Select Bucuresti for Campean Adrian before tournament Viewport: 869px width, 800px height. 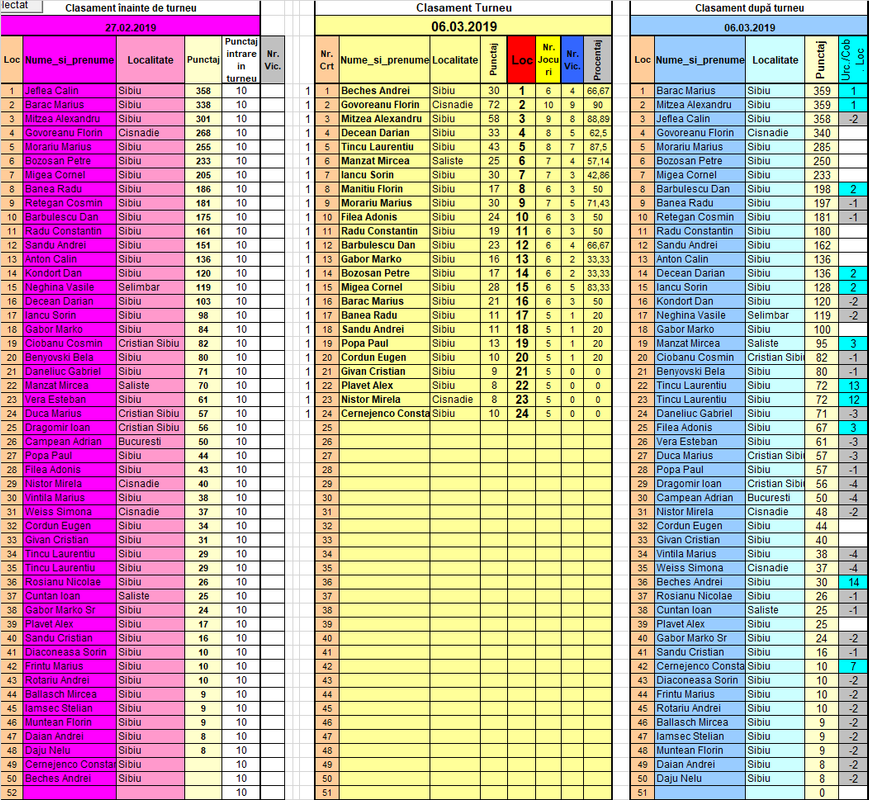[x=150, y=442]
